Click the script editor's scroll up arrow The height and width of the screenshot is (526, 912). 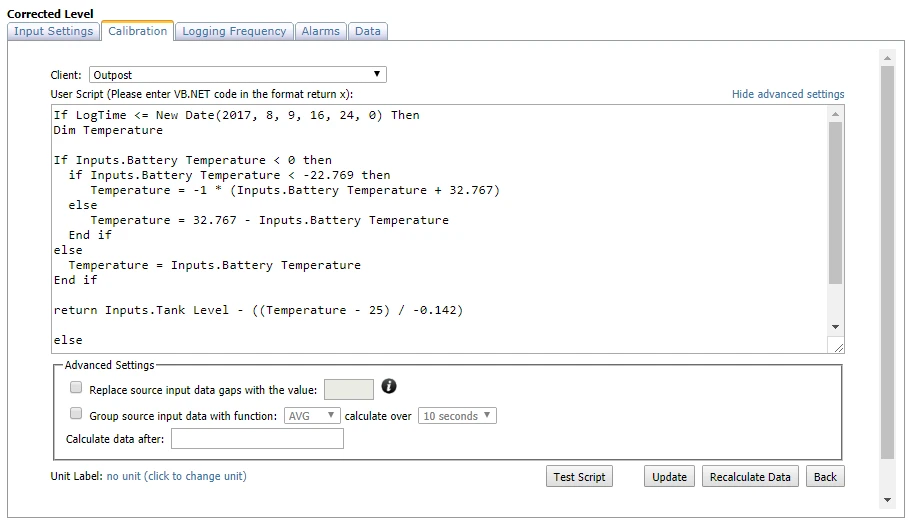836,114
